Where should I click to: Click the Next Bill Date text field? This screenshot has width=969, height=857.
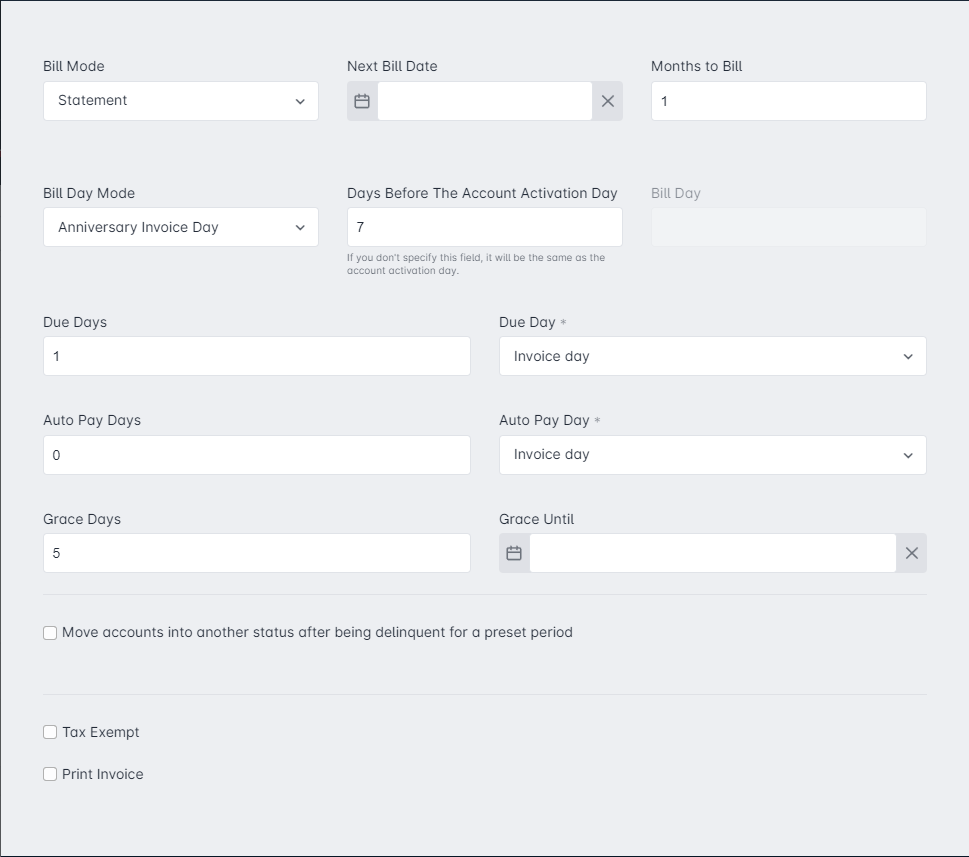pyautogui.click(x=485, y=101)
